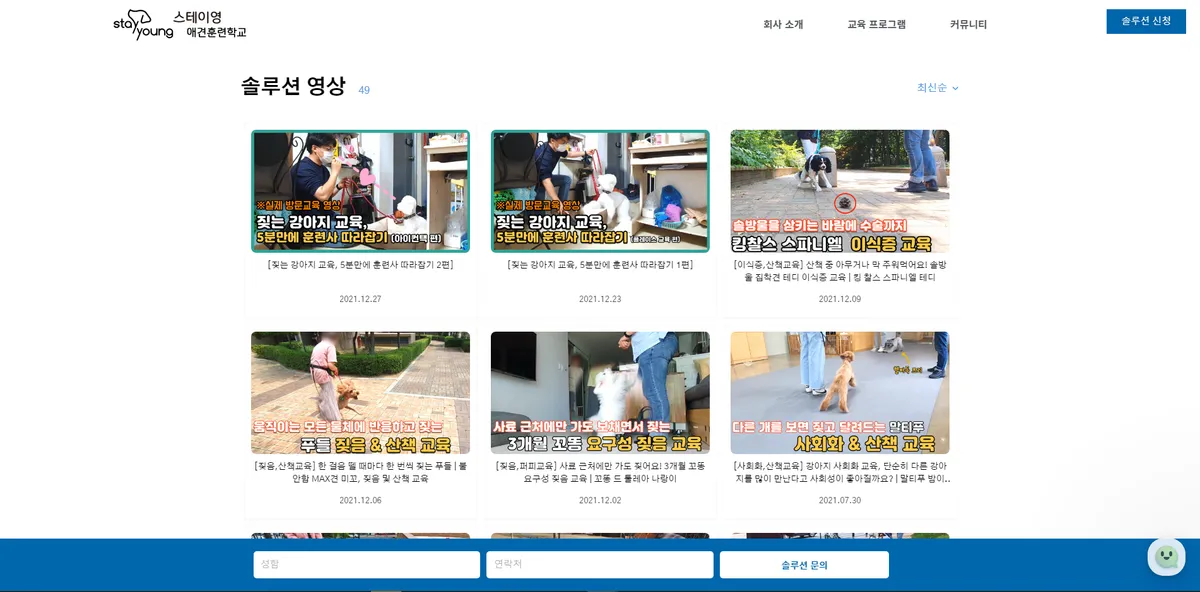Open the 교육 프로그램 menu

876,24
